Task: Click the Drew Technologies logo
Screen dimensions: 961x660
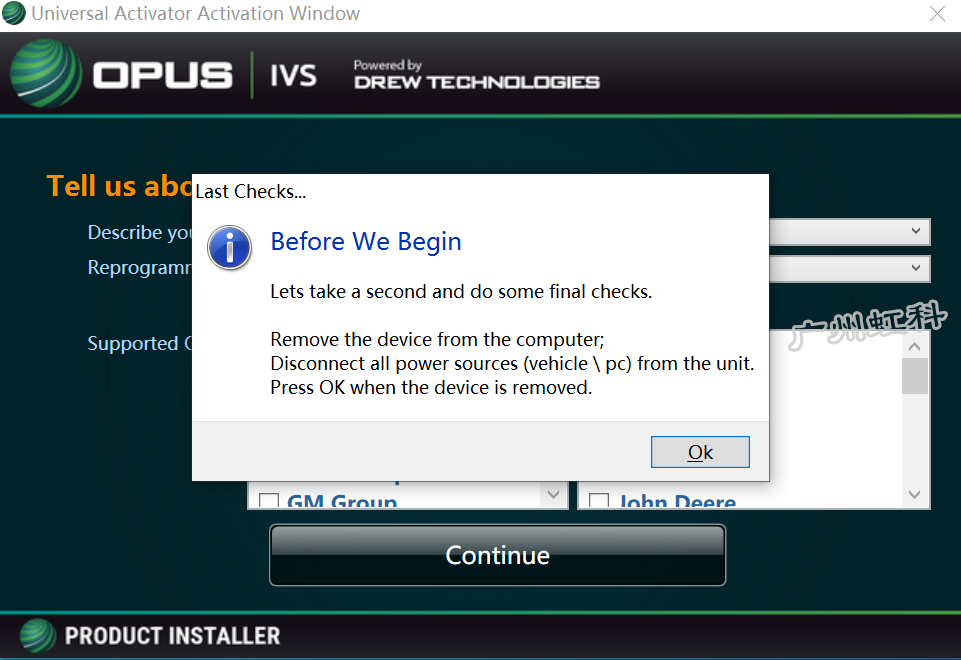Action: coord(476,75)
